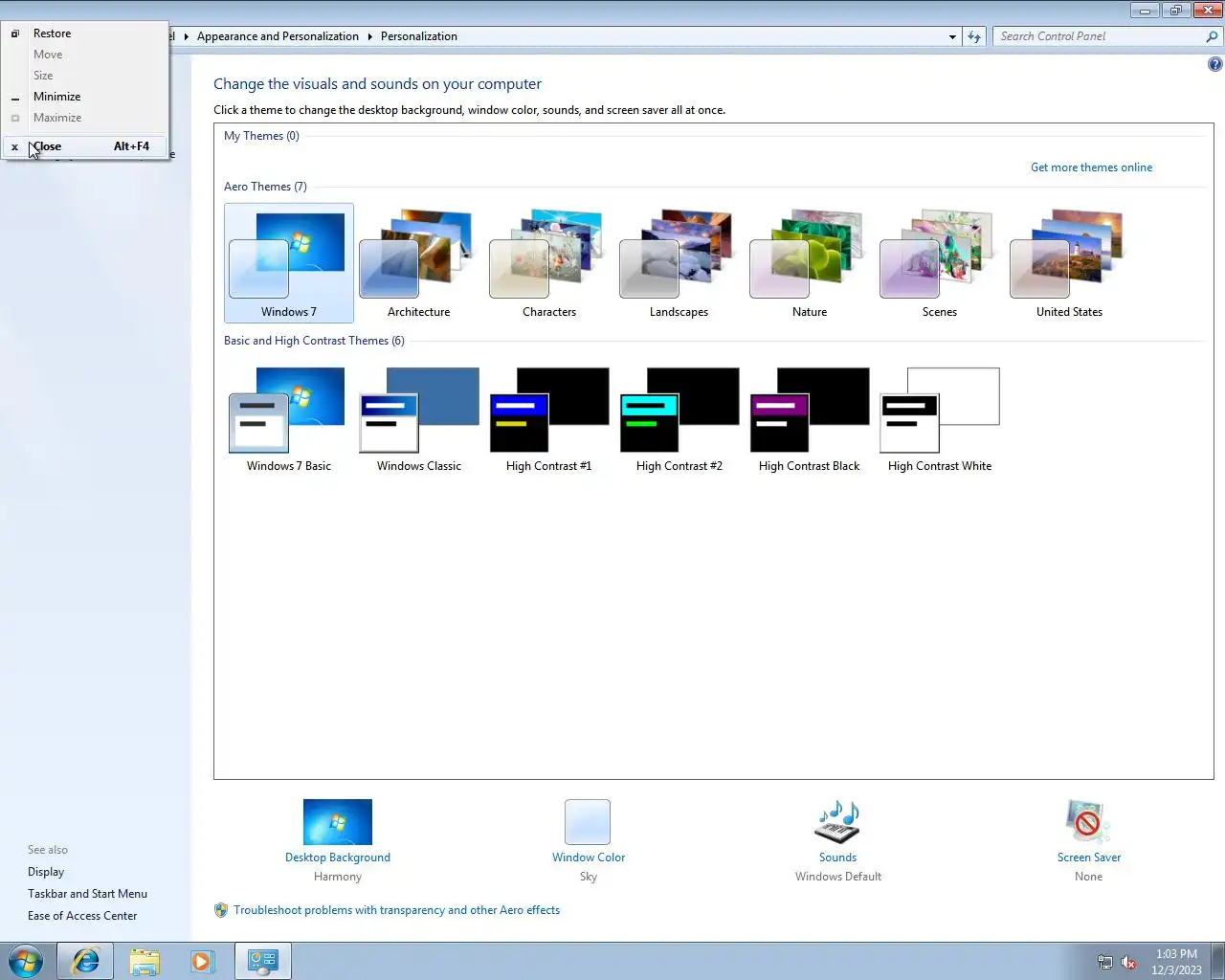Refresh the Control Panel page
Screen dimensions: 1225x980
[x=974, y=36]
